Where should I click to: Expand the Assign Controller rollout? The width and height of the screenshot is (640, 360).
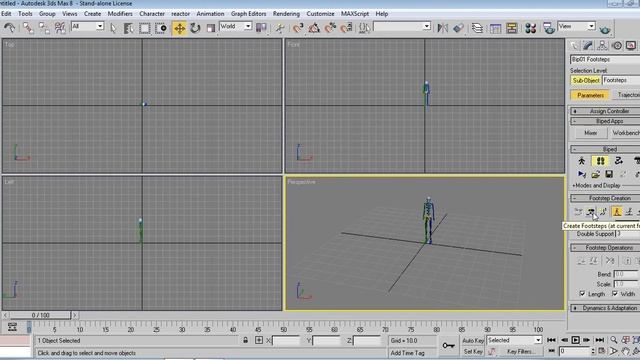(x=605, y=111)
